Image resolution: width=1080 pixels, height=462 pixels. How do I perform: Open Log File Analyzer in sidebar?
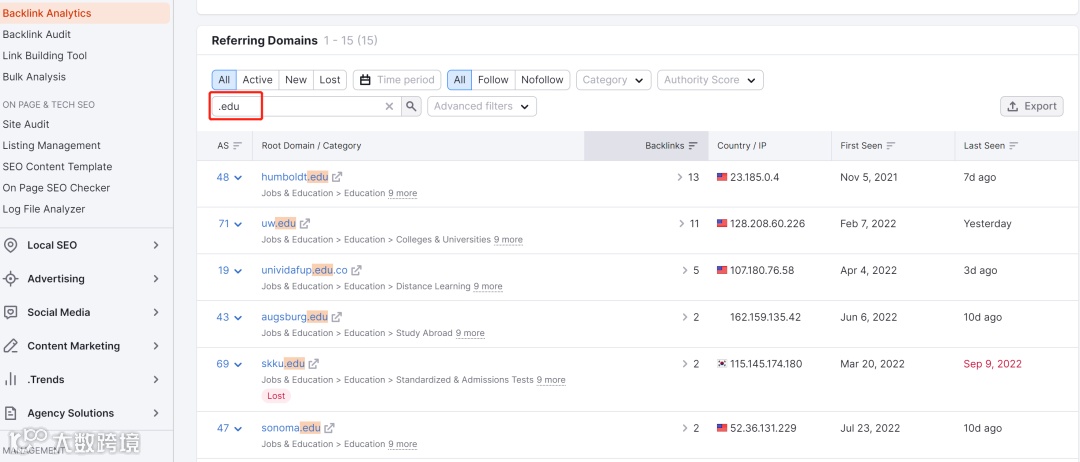(44, 209)
